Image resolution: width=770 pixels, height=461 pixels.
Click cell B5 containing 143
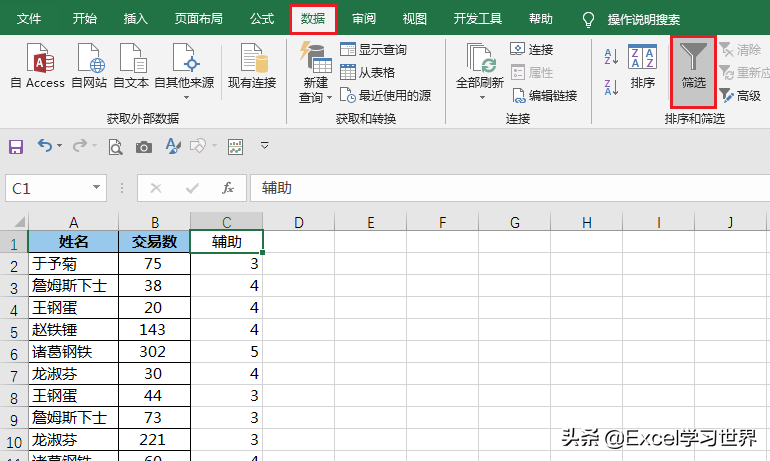point(154,329)
